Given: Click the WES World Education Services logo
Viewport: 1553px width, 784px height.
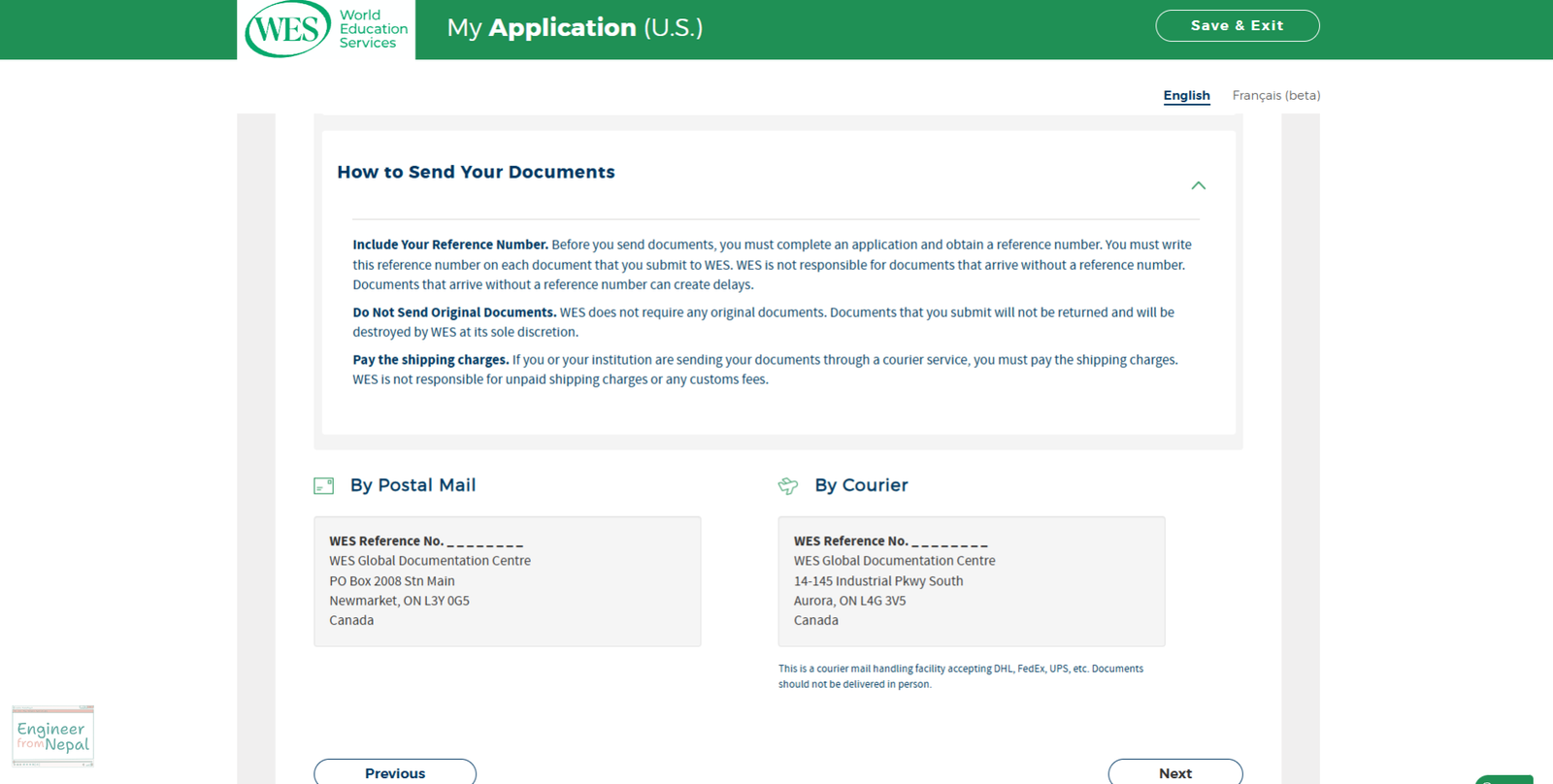Looking at the screenshot, I should pyautogui.click(x=326, y=29).
